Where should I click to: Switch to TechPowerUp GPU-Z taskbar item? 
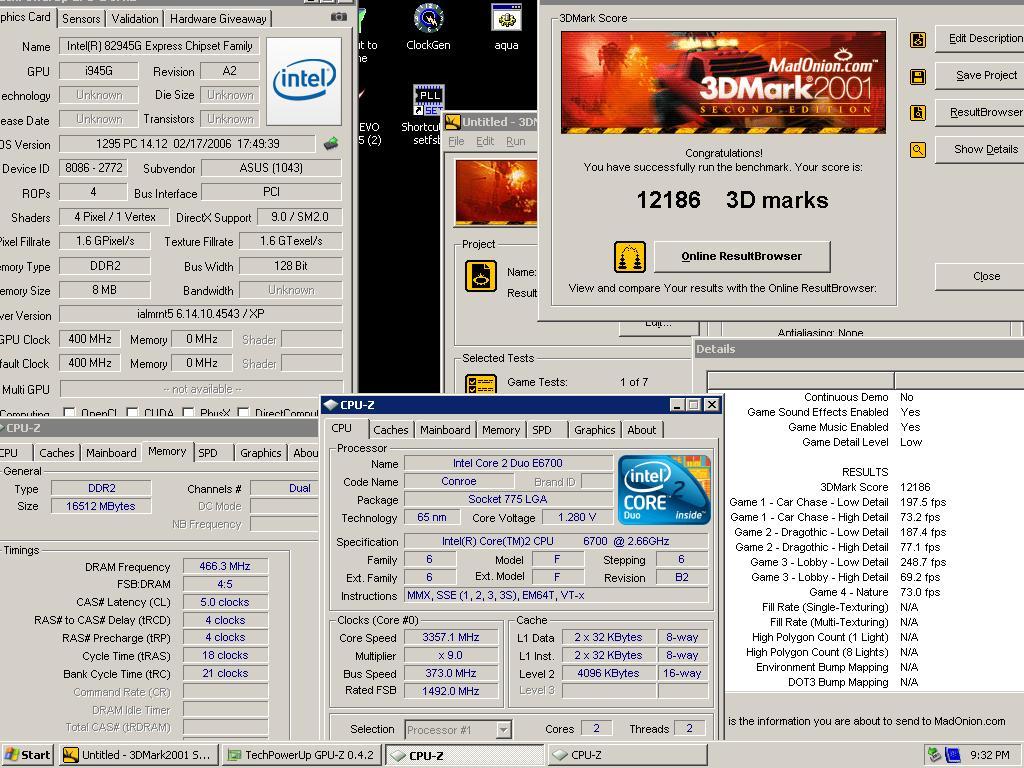(x=301, y=755)
